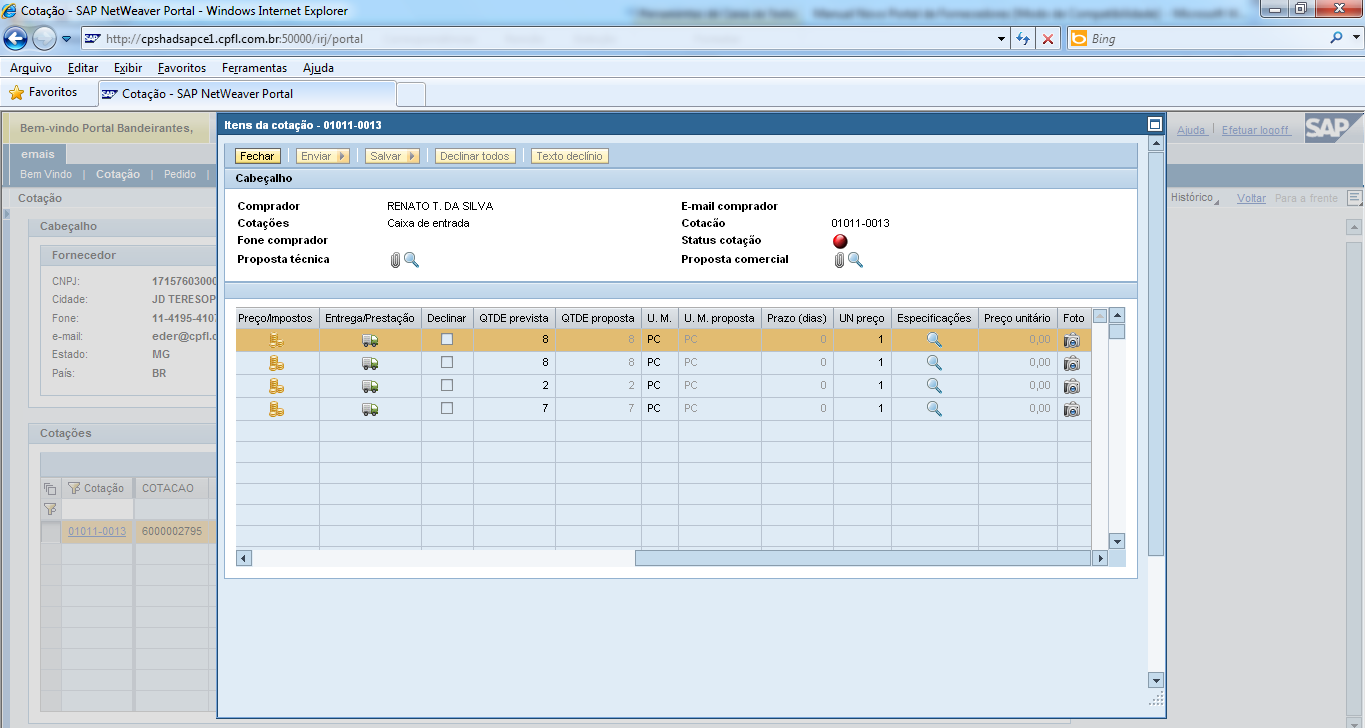Screen dimensions: 1365x728
Task: Click paperclip attachment for Proposta comercial
Action: [839, 260]
